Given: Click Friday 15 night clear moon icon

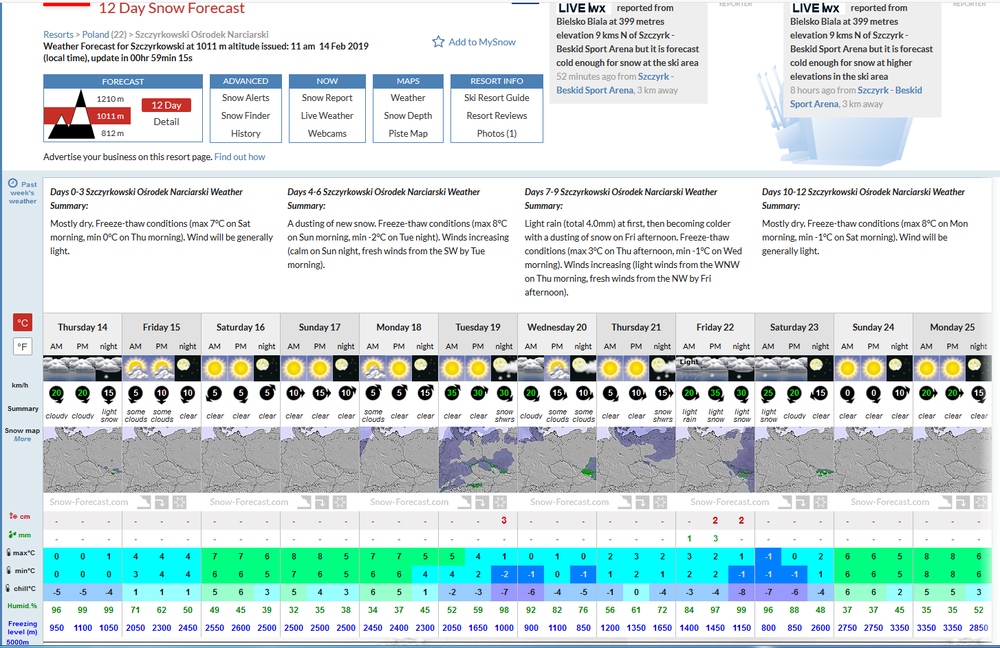Looking at the screenshot, I should (188, 369).
